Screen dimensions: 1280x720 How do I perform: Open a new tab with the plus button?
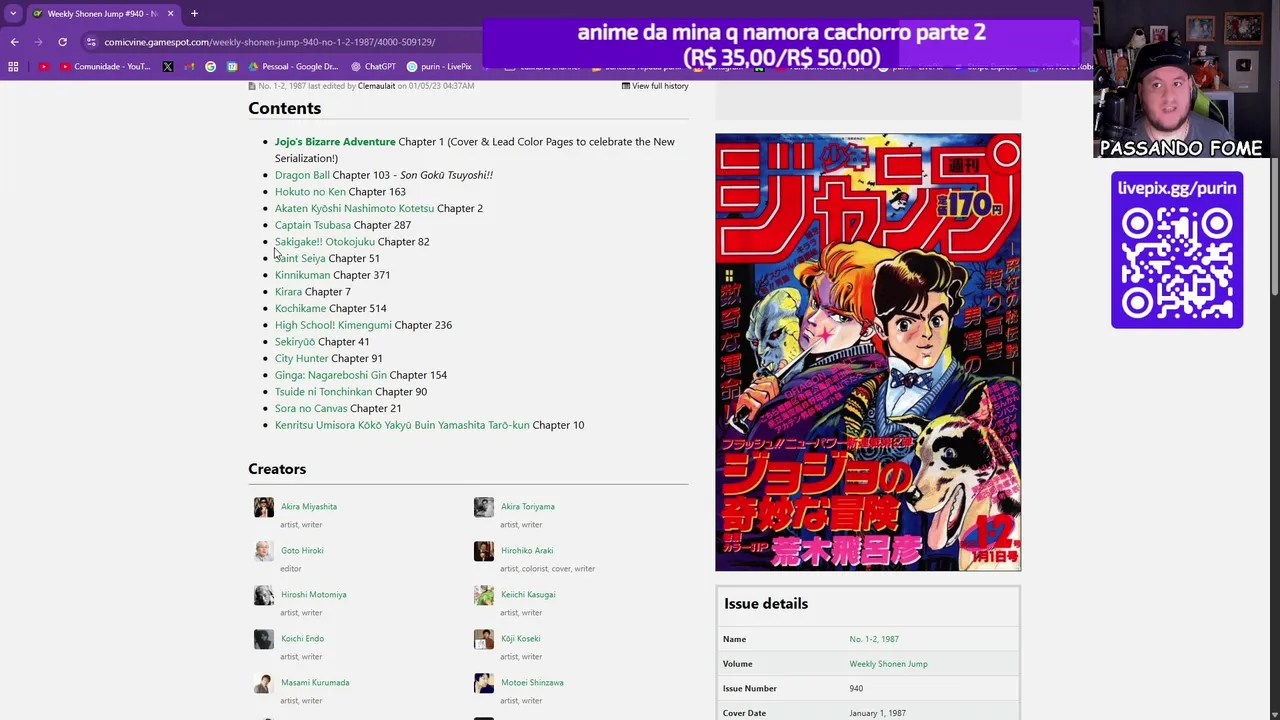[194, 14]
